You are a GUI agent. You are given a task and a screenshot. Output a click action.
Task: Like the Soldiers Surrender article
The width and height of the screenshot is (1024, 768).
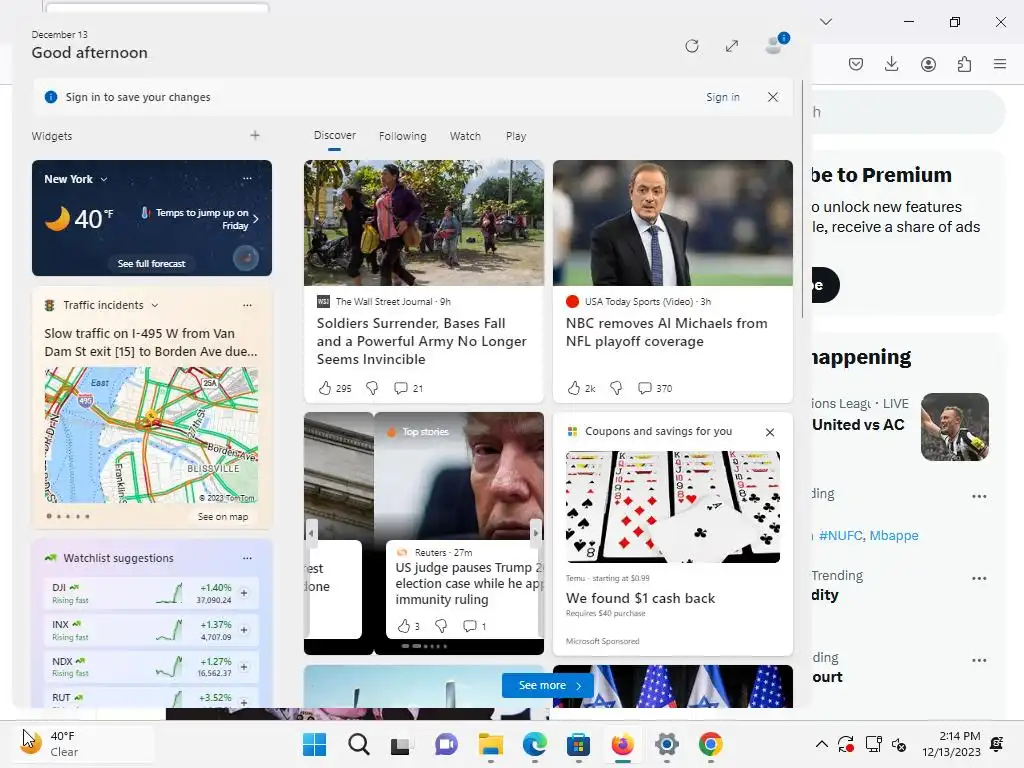tap(325, 388)
